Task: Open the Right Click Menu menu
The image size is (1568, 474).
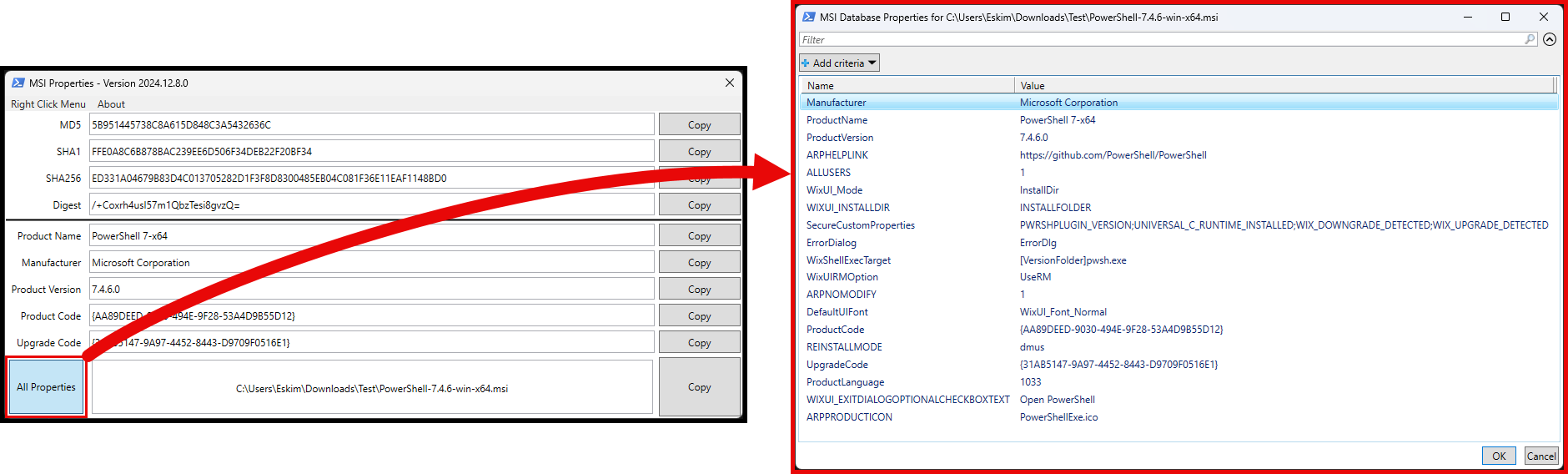Action: pyautogui.click(x=48, y=104)
